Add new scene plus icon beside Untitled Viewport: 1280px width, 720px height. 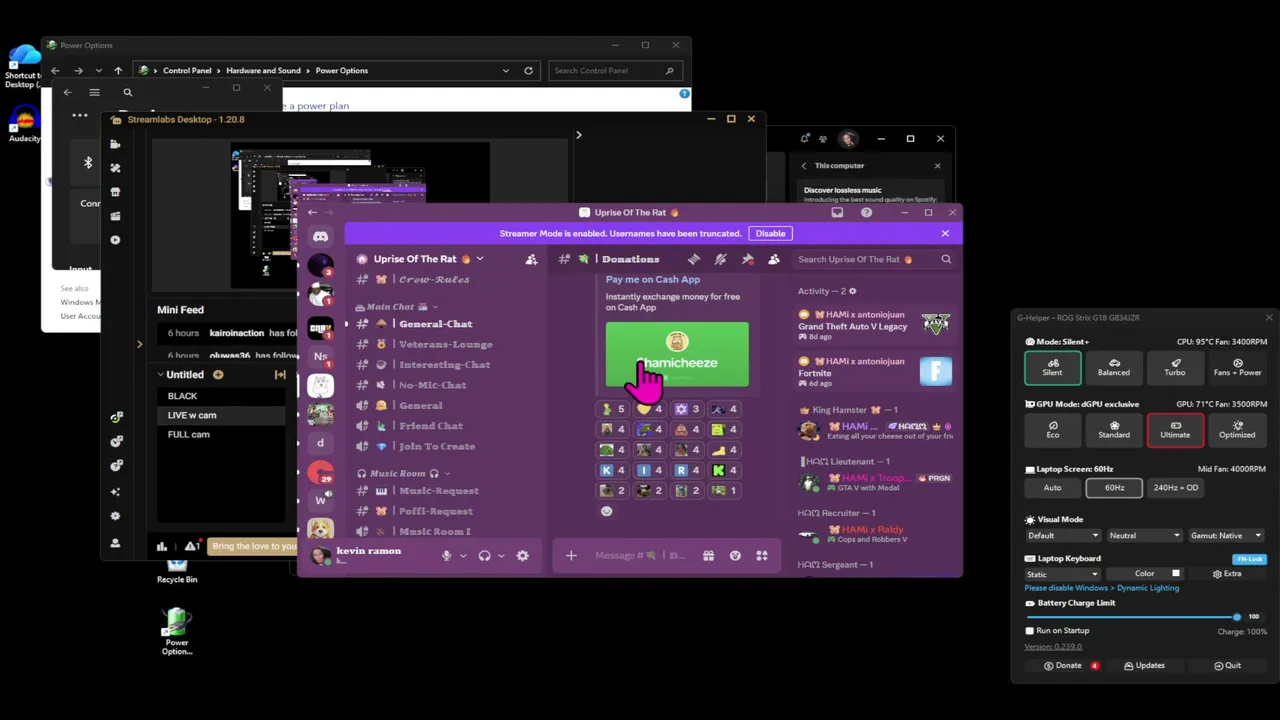click(x=218, y=374)
